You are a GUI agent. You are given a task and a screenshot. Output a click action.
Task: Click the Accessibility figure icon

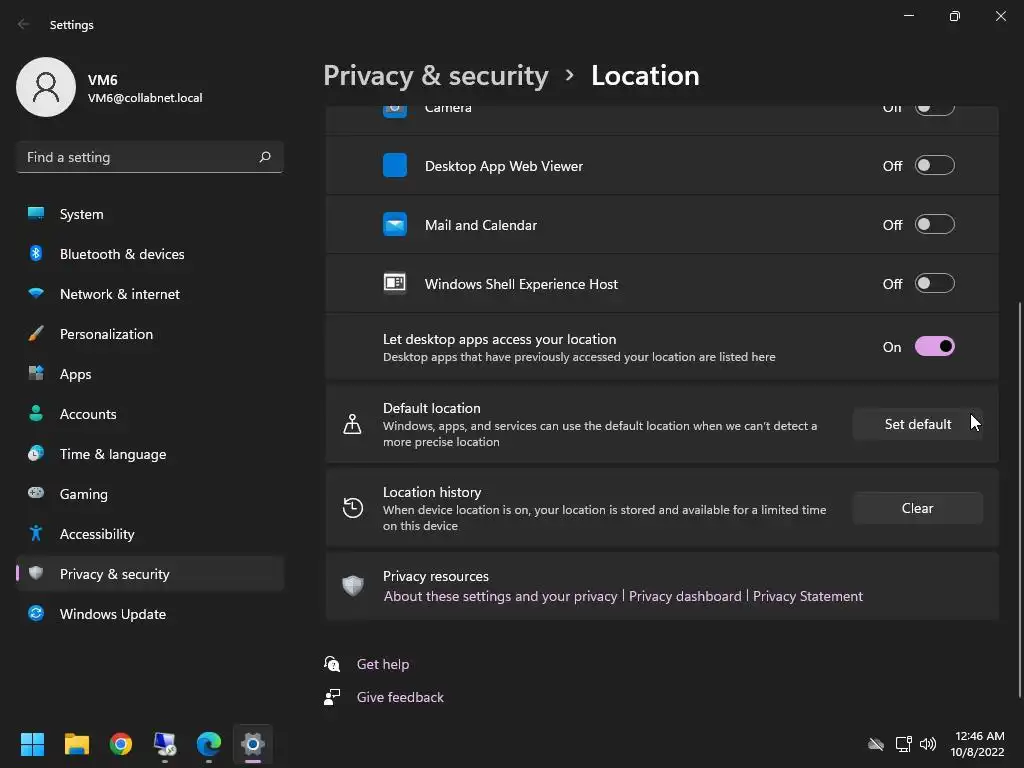[x=36, y=534]
